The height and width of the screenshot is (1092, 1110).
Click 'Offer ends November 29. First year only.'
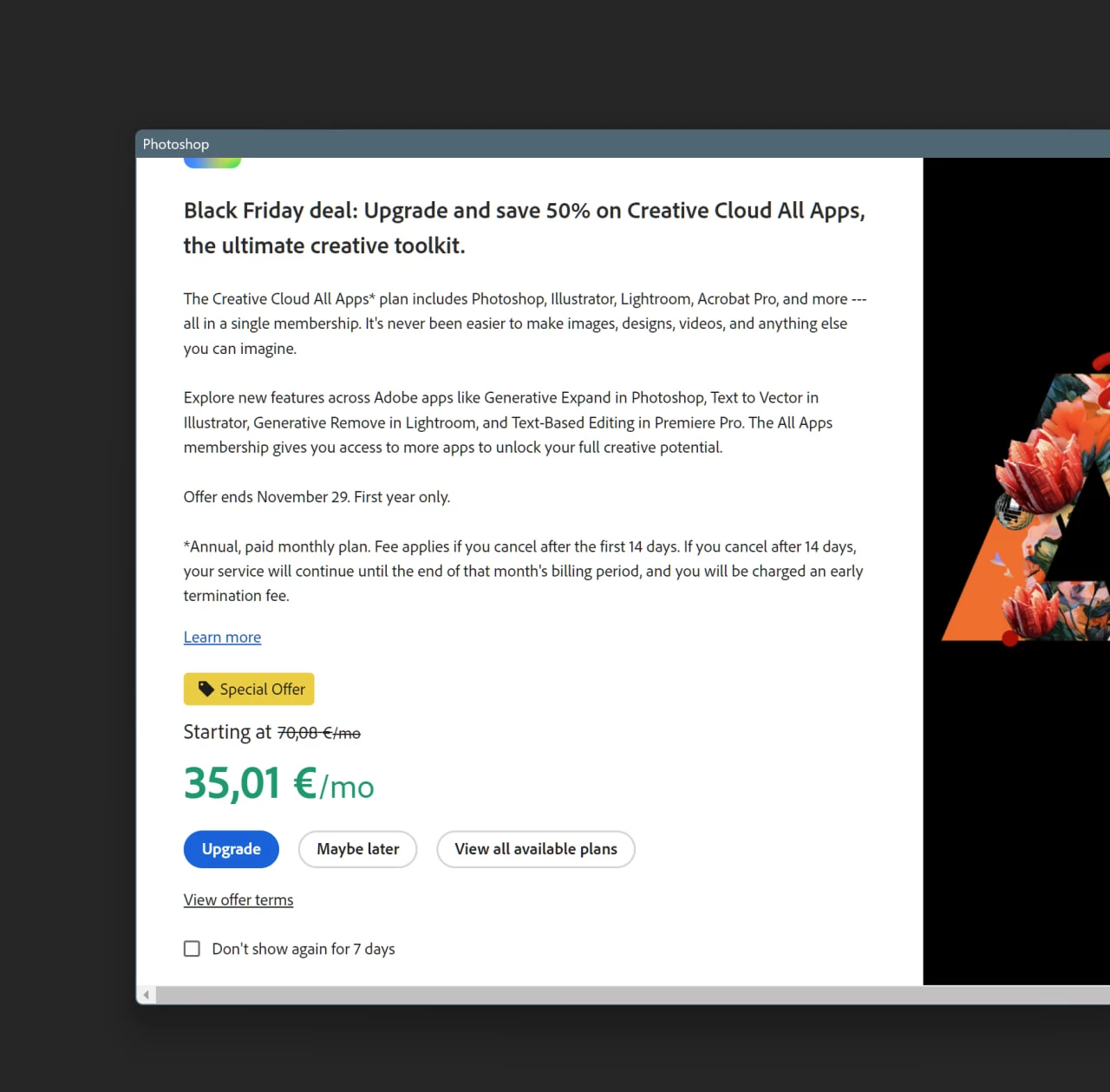point(317,497)
